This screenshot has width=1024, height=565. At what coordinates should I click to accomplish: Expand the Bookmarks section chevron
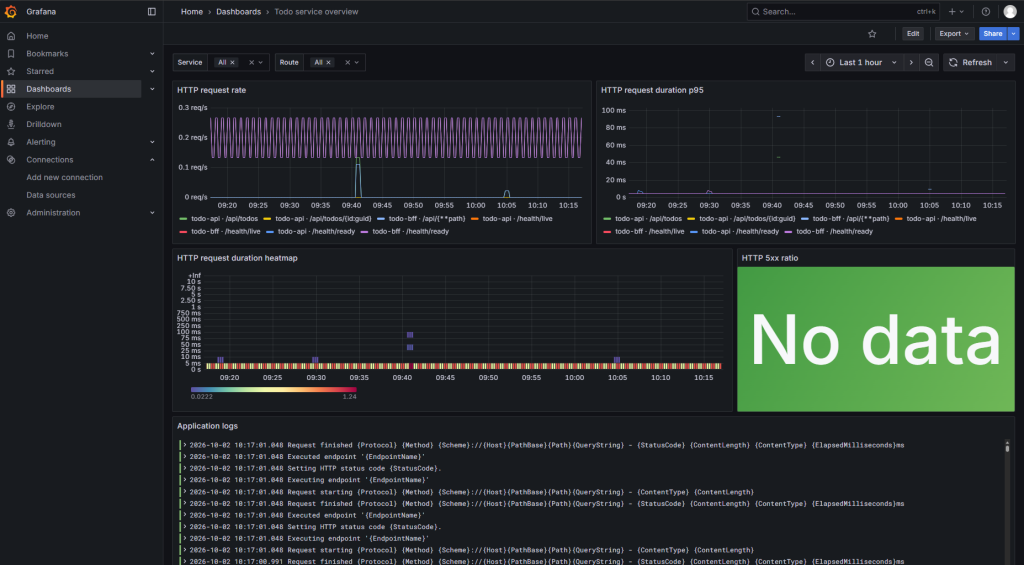coord(152,54)
